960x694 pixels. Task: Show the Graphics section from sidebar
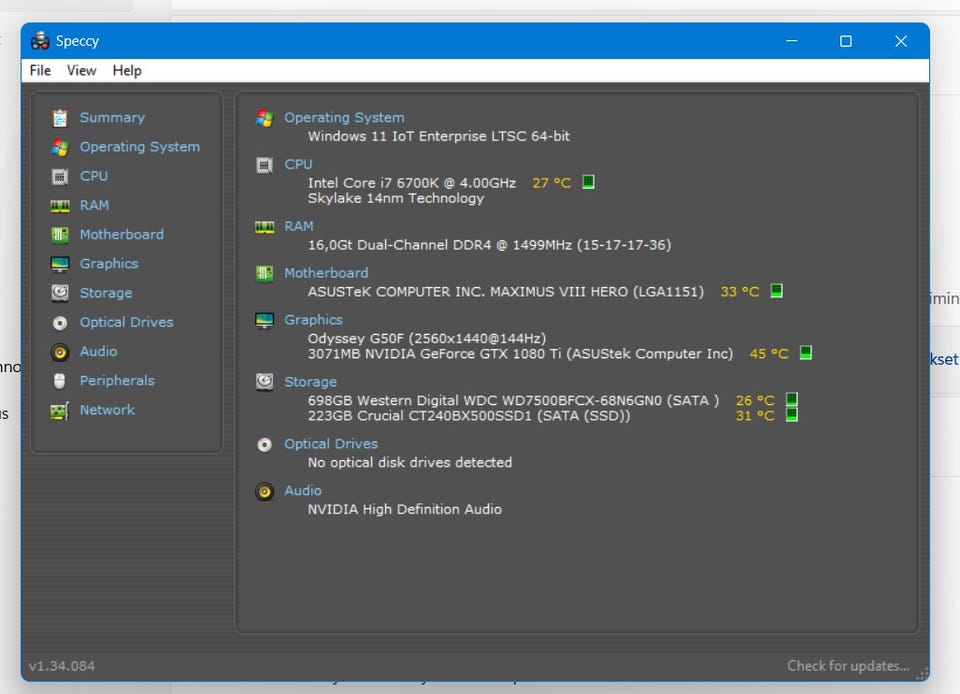coord(109,264)
